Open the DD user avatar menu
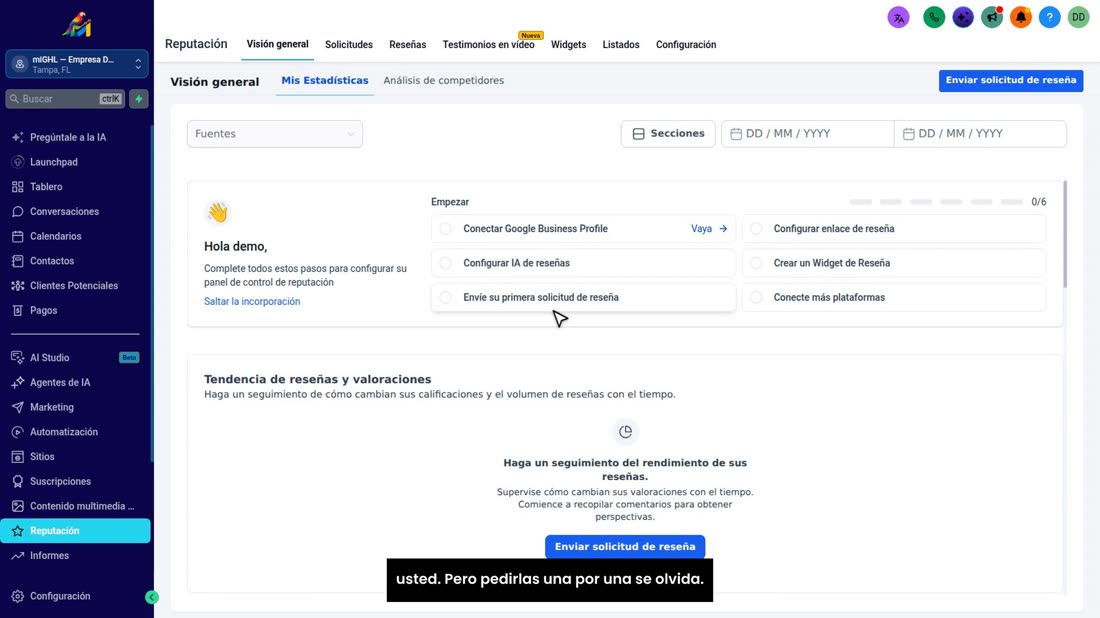Viewport: 1100px width, 618px height. pos(1078,18)
